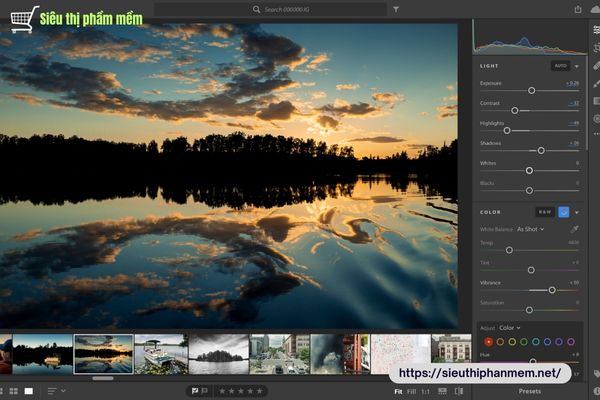The width and height of the screenshot is (600, 400).
Task: Open the sort order dropdown
Action: click(57, 391)
